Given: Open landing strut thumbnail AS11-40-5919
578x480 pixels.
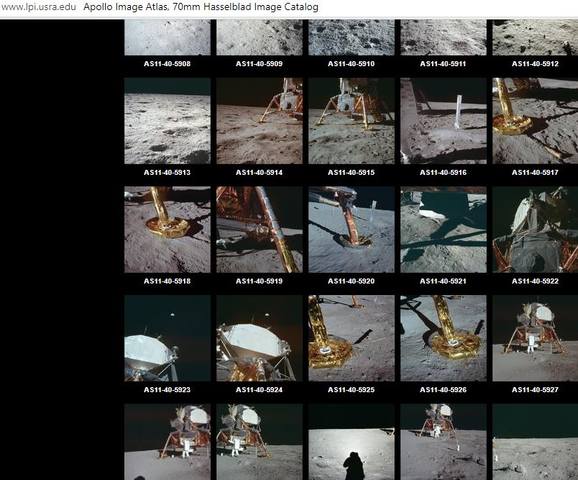Looking at the screenshot, I should [260, 229].
